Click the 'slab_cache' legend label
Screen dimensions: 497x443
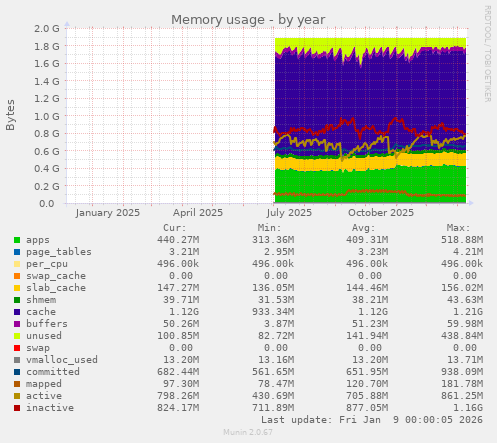click(x=56, y=288)
